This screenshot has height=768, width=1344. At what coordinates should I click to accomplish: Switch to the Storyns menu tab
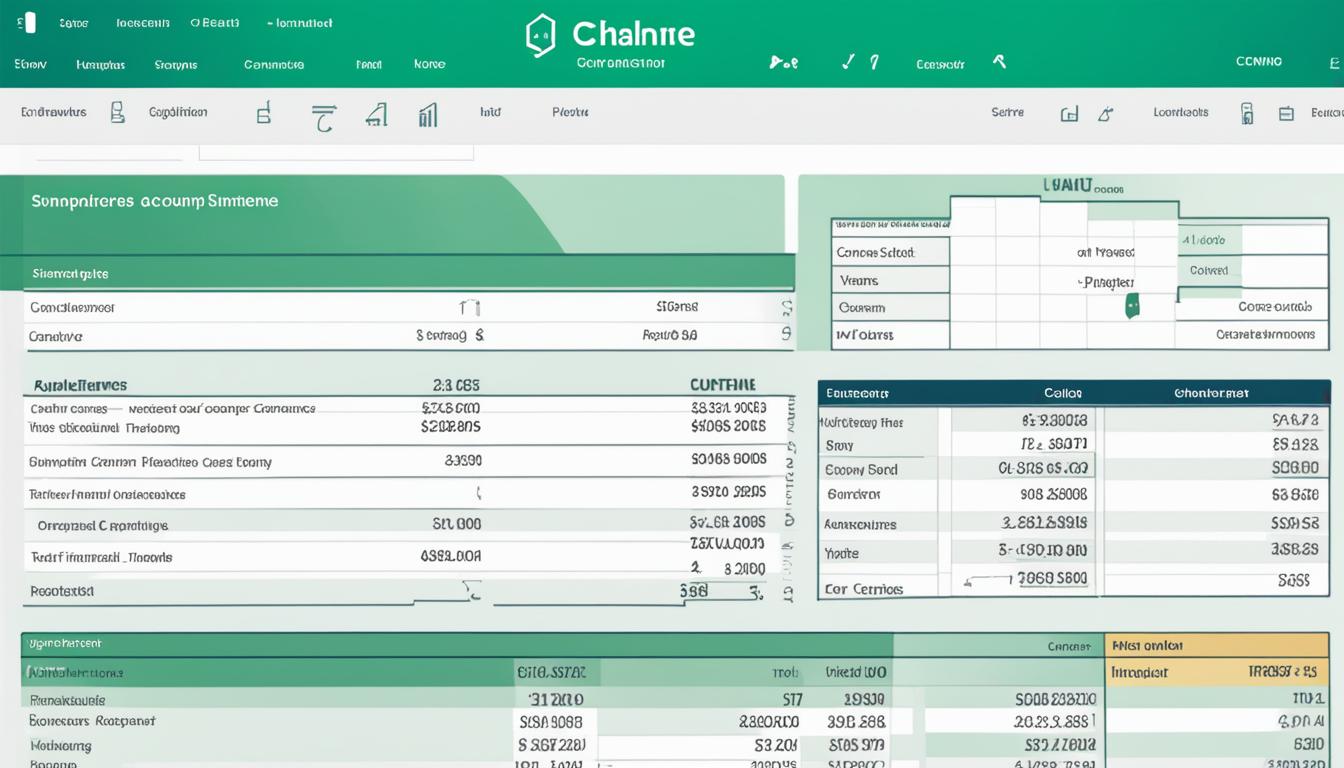tap(176, 63)
